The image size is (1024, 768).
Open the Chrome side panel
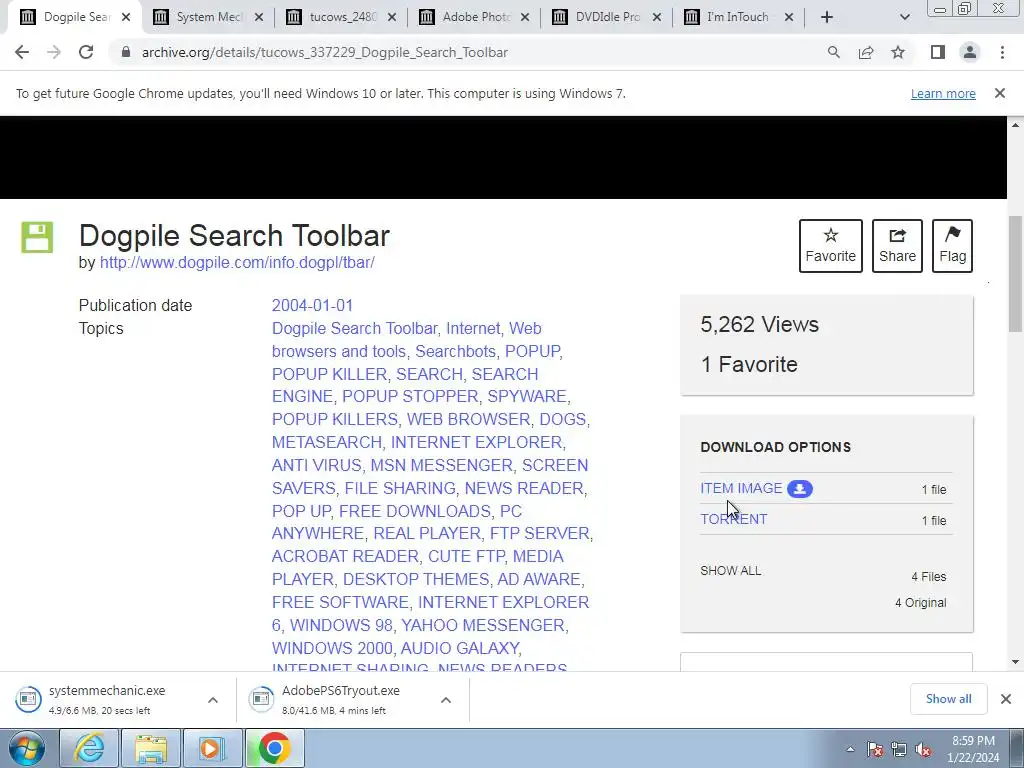(938, 52)
